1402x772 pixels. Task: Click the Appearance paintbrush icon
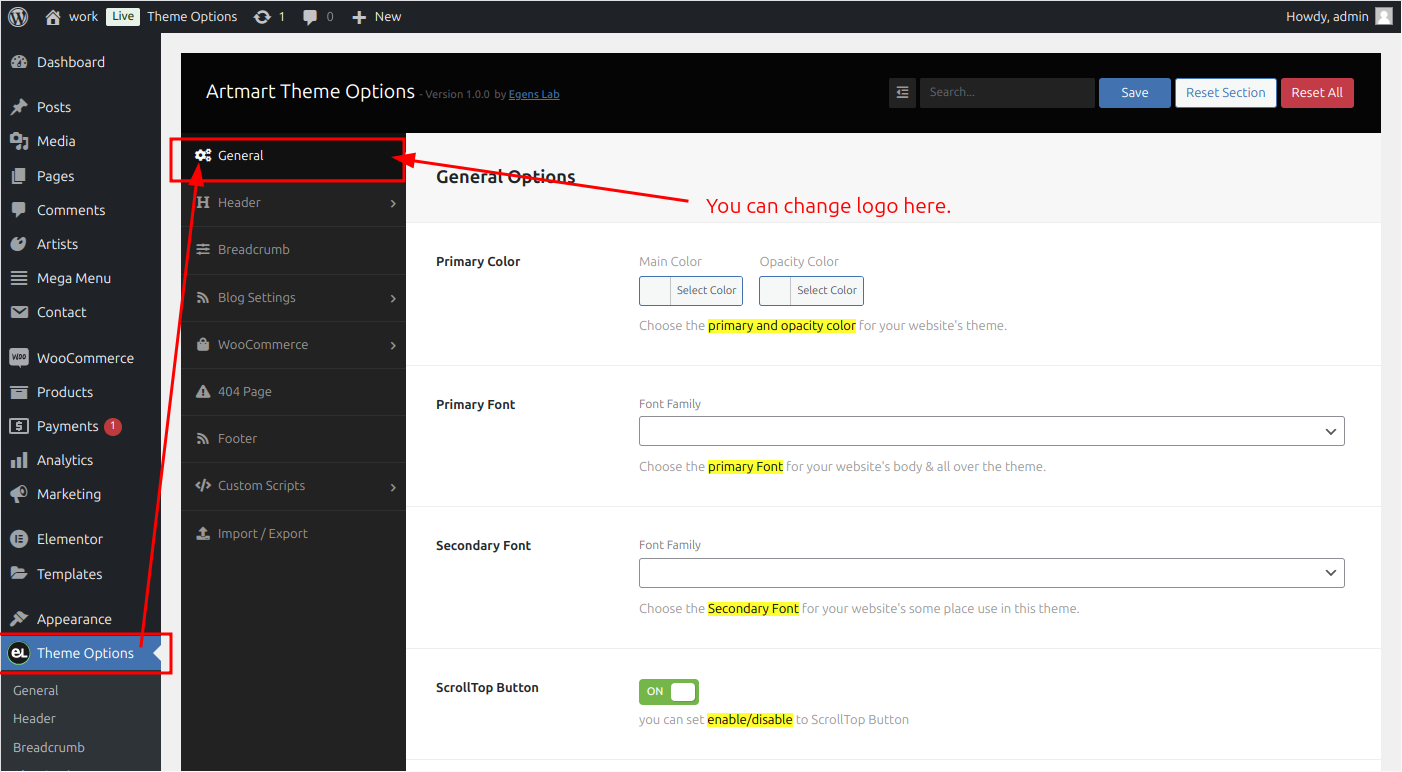point(18,619)
